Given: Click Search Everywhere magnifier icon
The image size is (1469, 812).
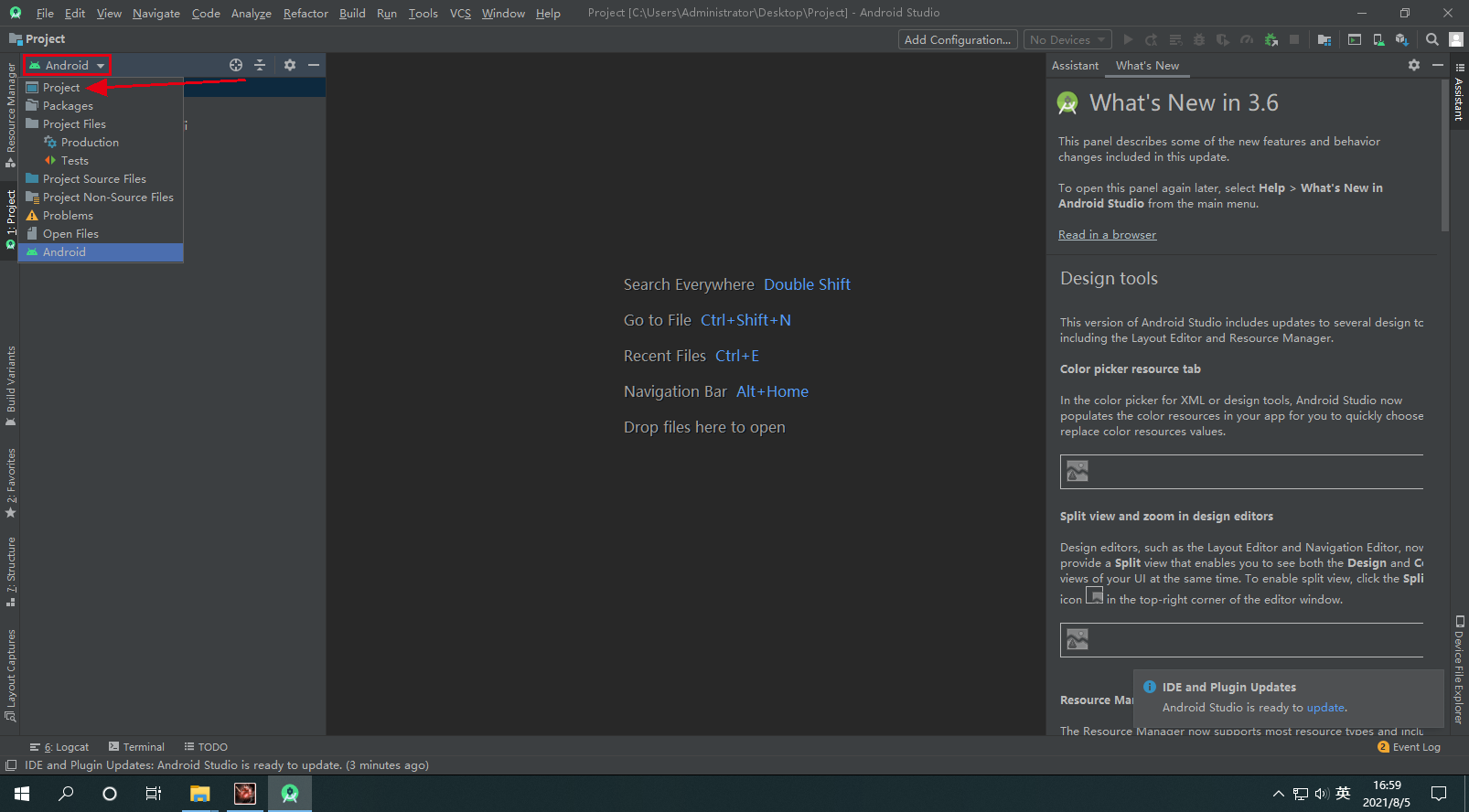Looking at the screenshot, I should coord(1432,39).
